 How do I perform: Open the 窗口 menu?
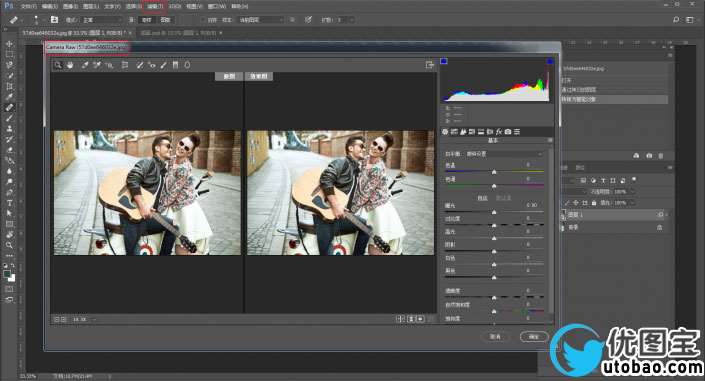pos(217,6)
